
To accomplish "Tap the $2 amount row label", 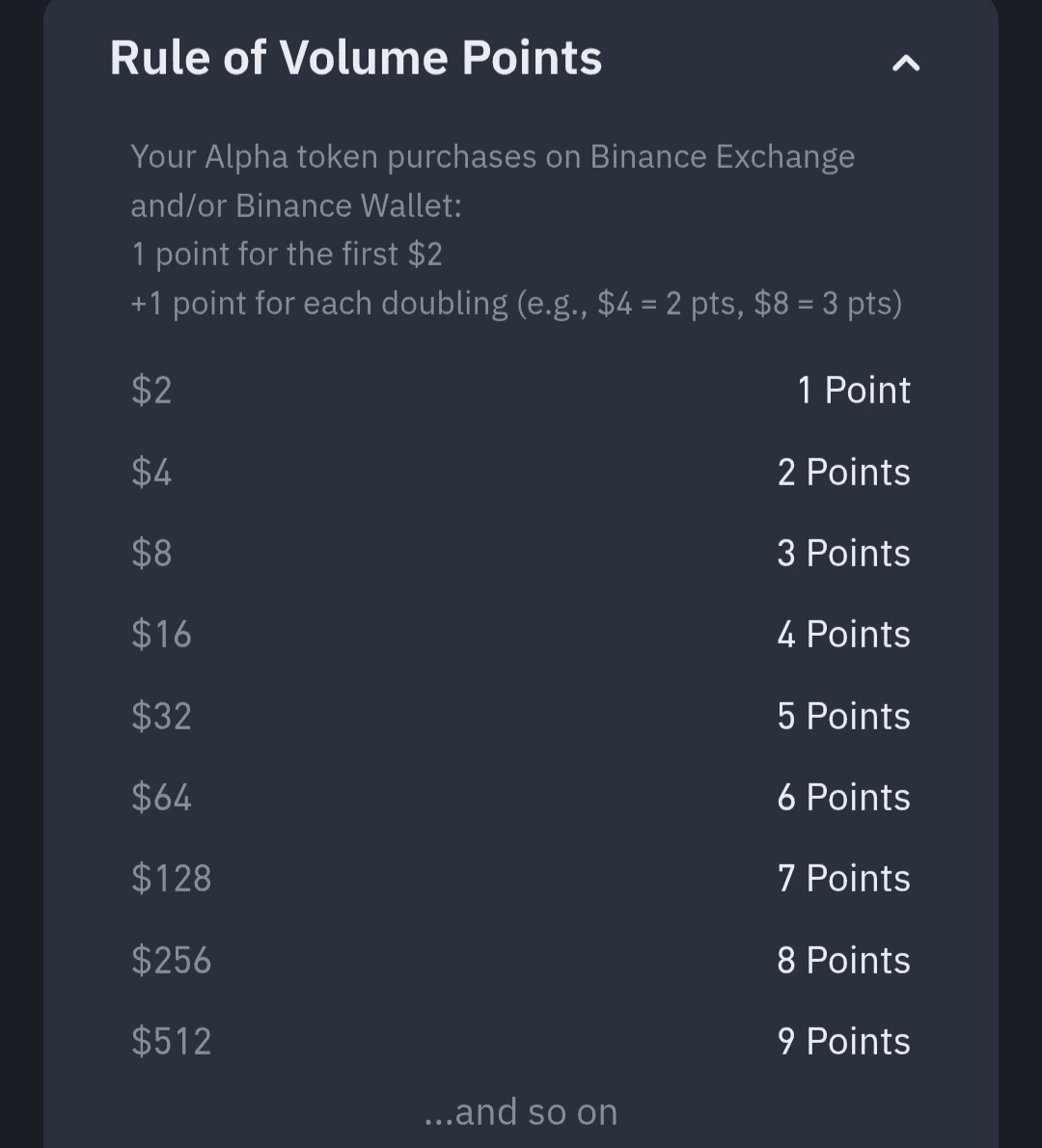I will tap(151, 391).
